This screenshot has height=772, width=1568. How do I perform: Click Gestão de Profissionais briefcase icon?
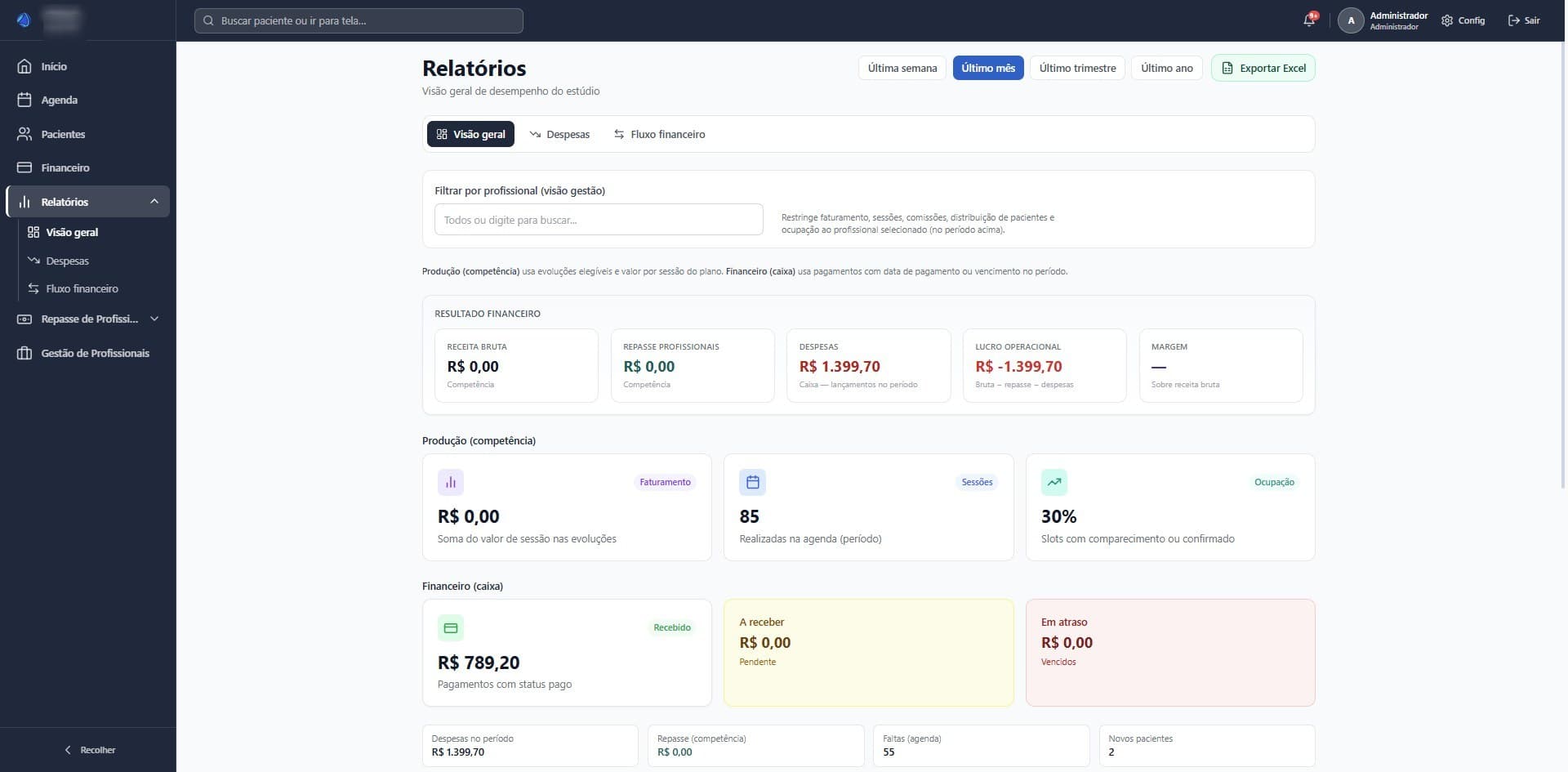click(x=24, y=353)
